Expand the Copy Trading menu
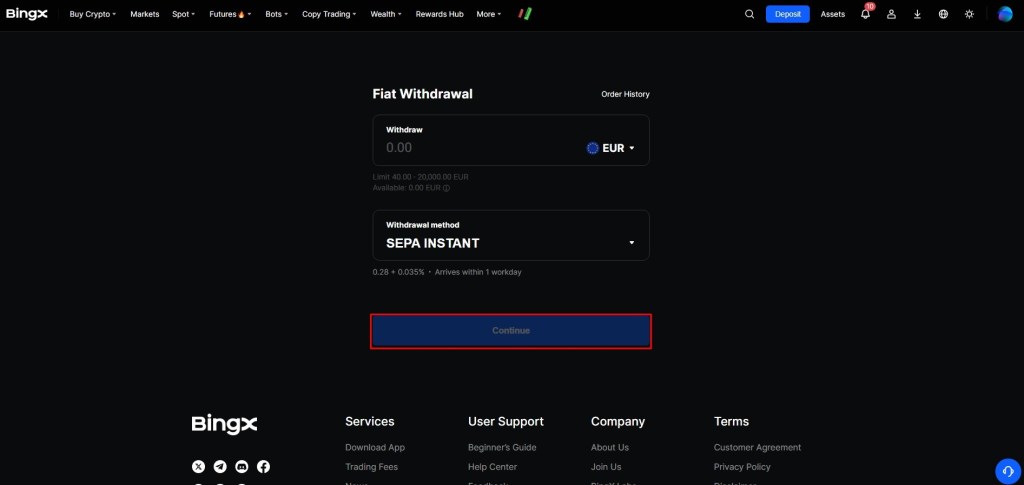Screen dimensions: 1024x485 pyautogui.click(x=329, y=14)
